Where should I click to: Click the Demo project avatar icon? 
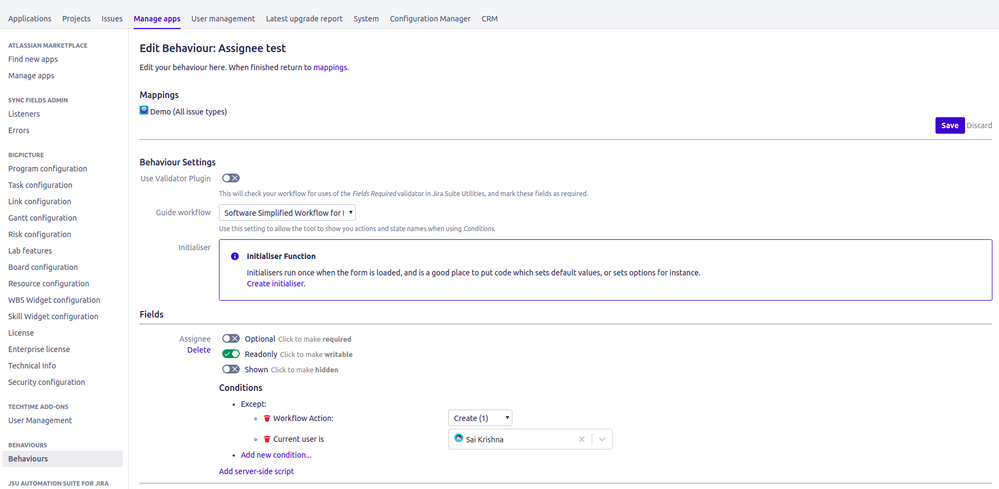[144, 111]
